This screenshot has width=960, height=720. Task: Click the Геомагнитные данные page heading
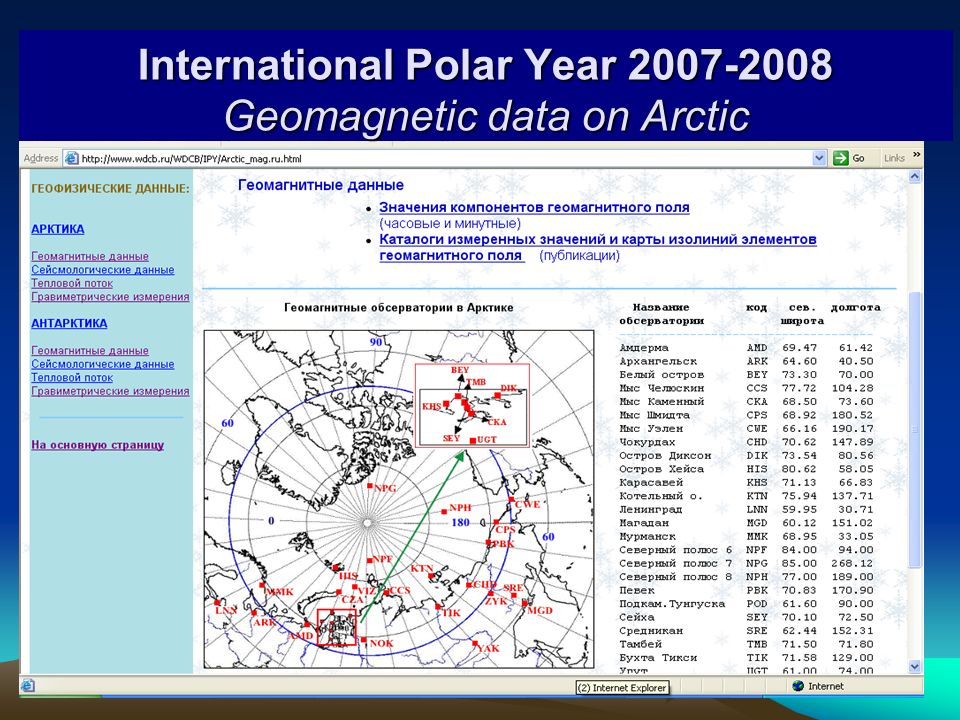point(321,185)
